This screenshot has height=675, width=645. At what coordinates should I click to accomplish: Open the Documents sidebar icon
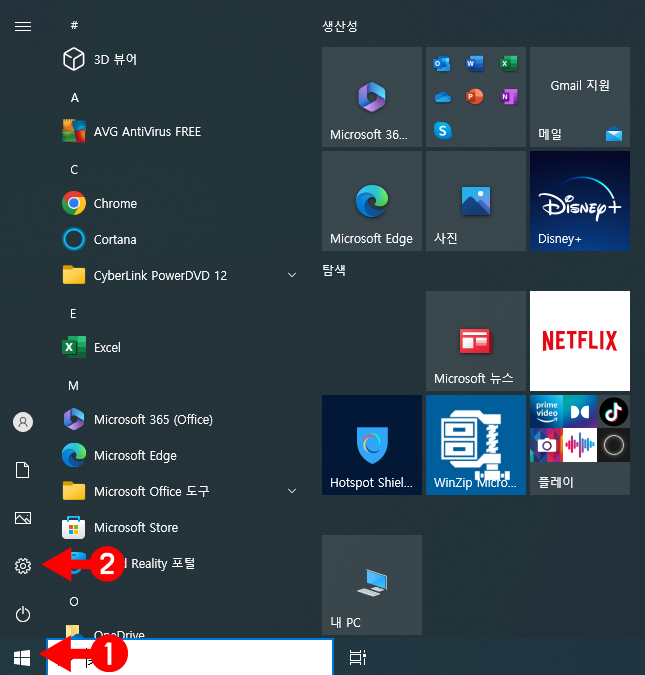[23, 470]
